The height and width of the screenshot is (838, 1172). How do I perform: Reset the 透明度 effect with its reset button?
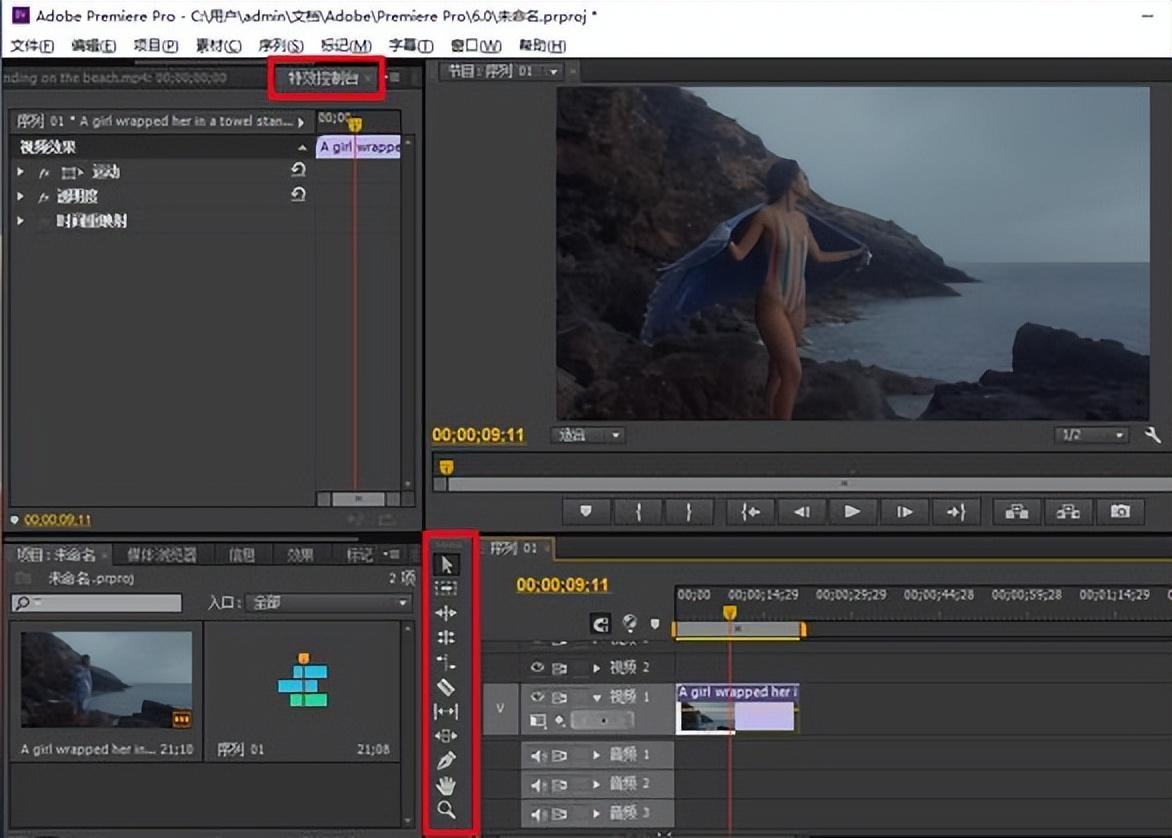(x=298, y=196)
